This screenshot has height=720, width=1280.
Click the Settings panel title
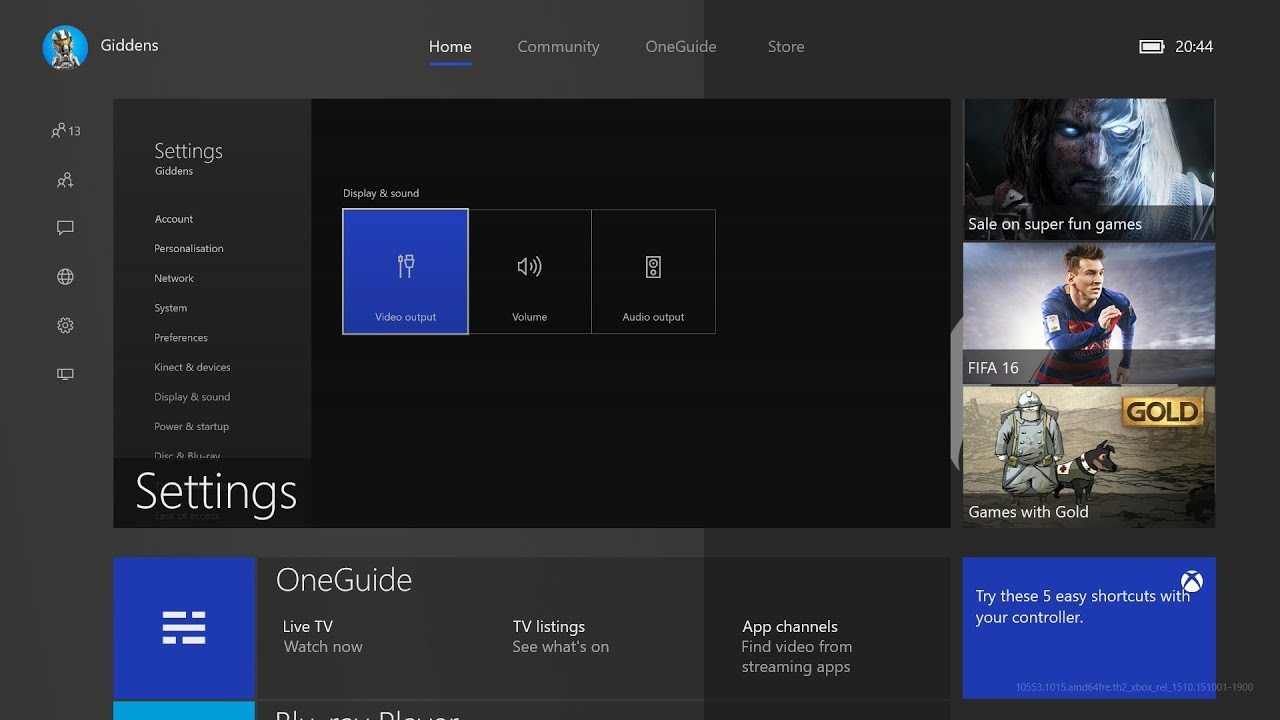click(188, 151)
